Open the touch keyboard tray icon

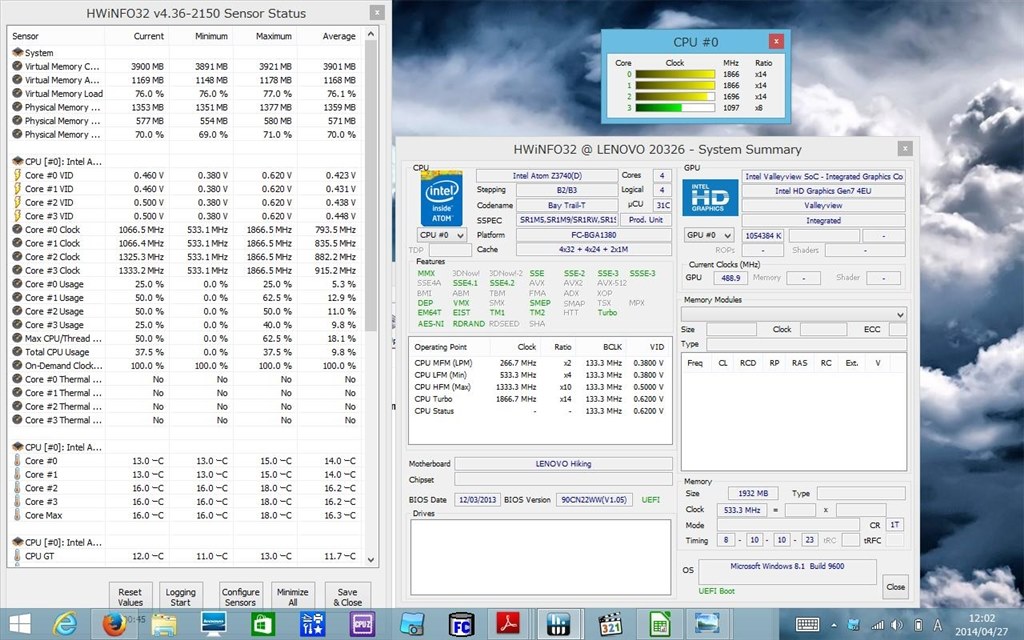point(807,625)
